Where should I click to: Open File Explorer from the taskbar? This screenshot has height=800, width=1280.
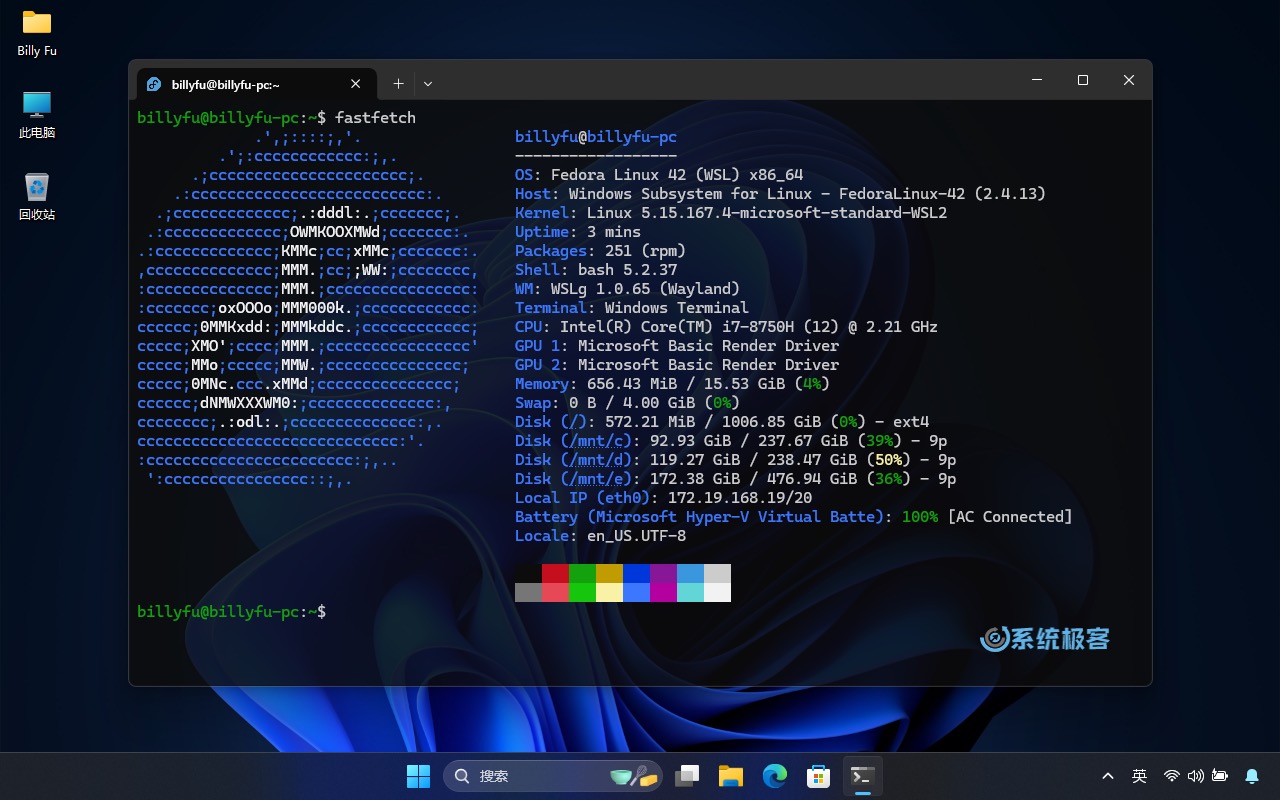click(x=731, y=776)
